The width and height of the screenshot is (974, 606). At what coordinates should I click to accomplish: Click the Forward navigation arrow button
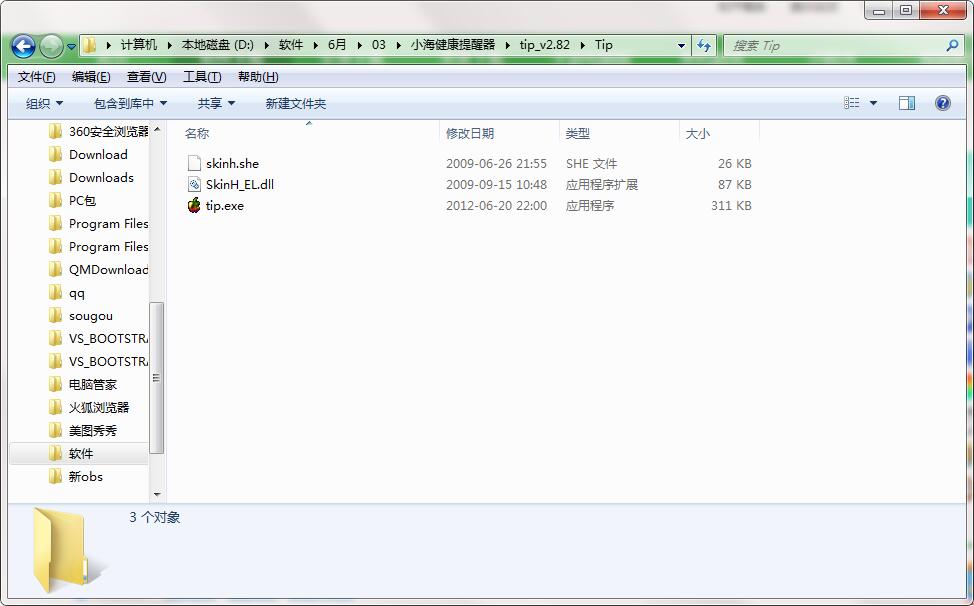click(51, 46)
